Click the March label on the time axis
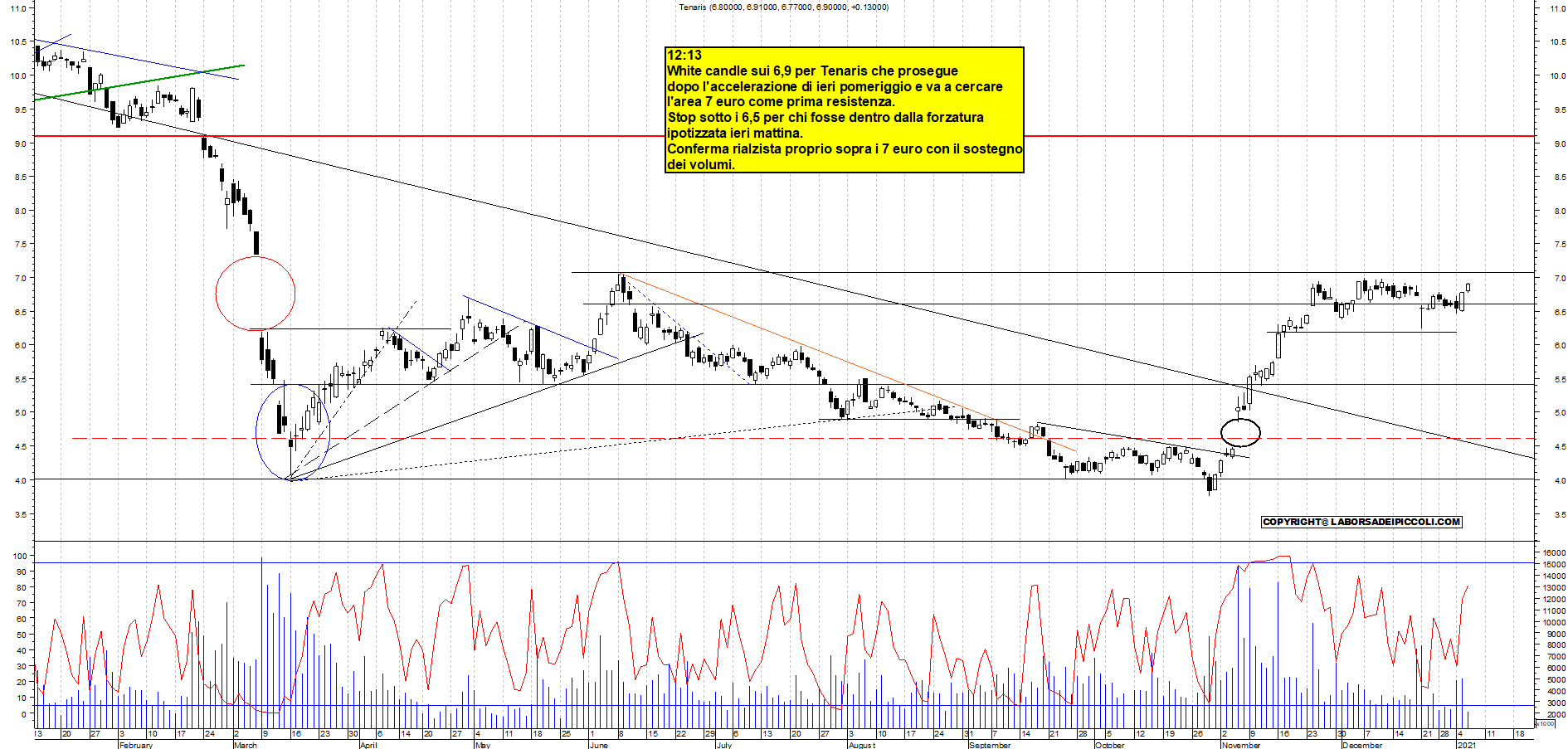 pos(246,745)
